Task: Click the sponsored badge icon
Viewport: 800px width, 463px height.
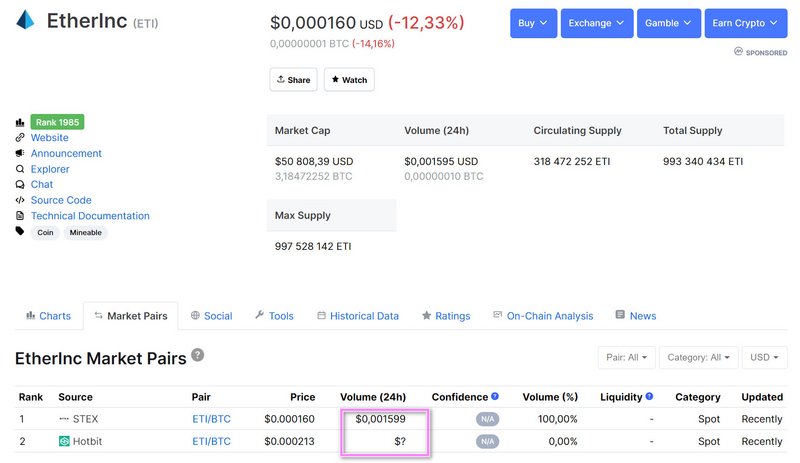Action: click(x=738, y=52)
